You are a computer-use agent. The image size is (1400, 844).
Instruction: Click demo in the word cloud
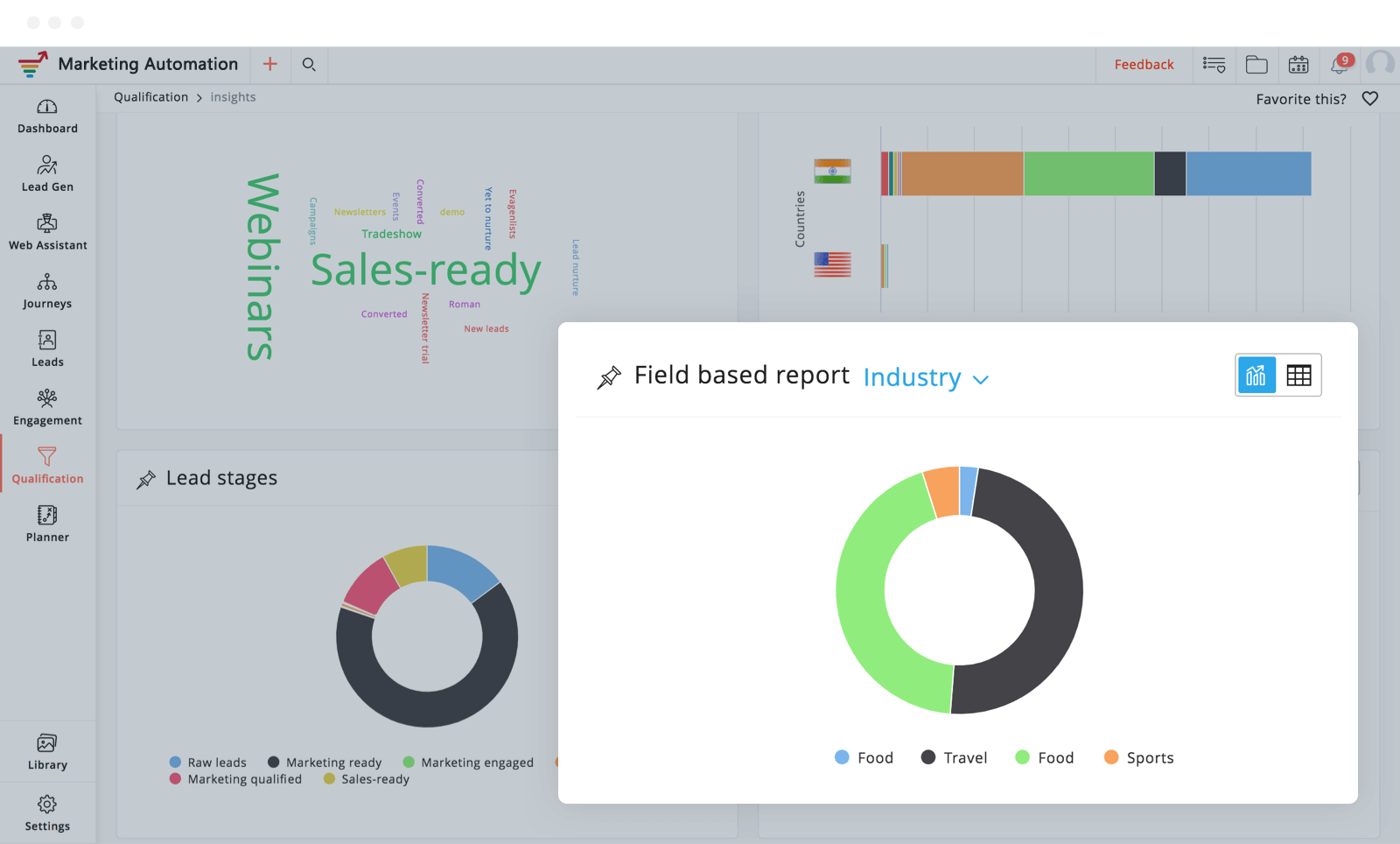[x=452, y=212]
